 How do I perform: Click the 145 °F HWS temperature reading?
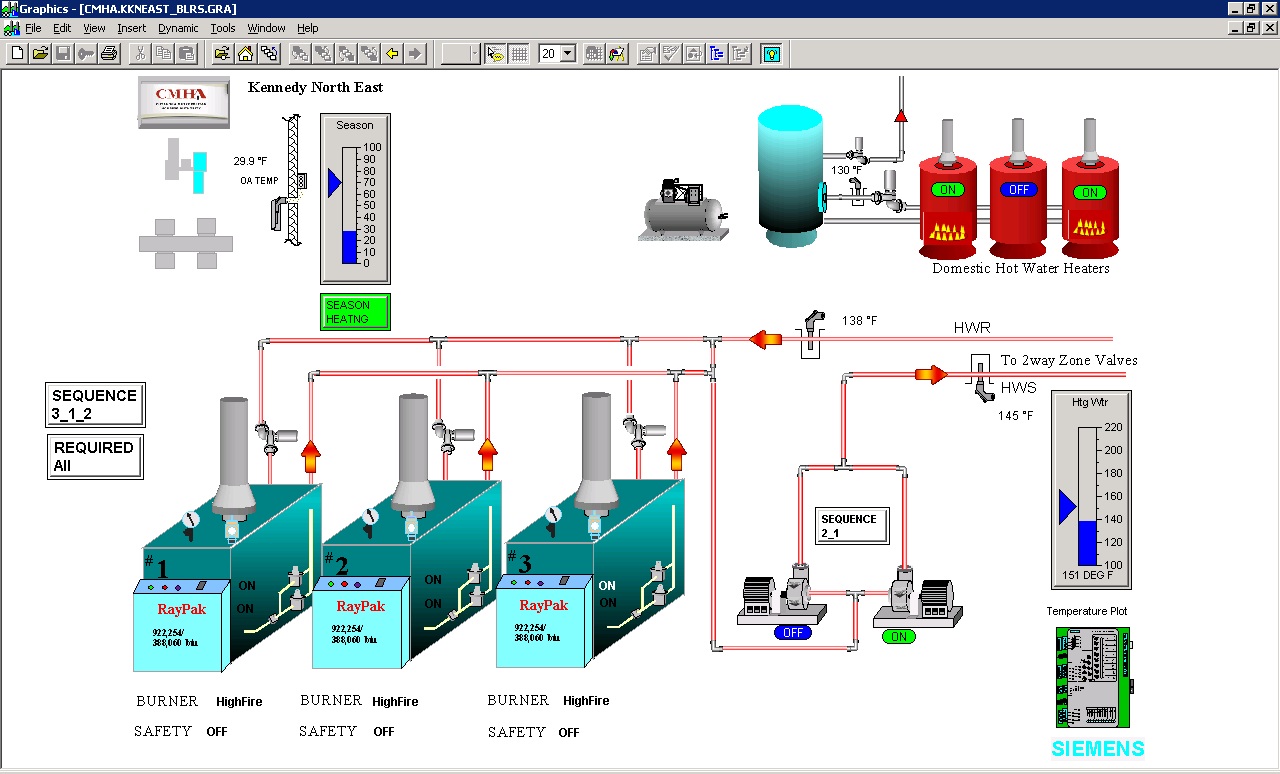[1015, 416]
